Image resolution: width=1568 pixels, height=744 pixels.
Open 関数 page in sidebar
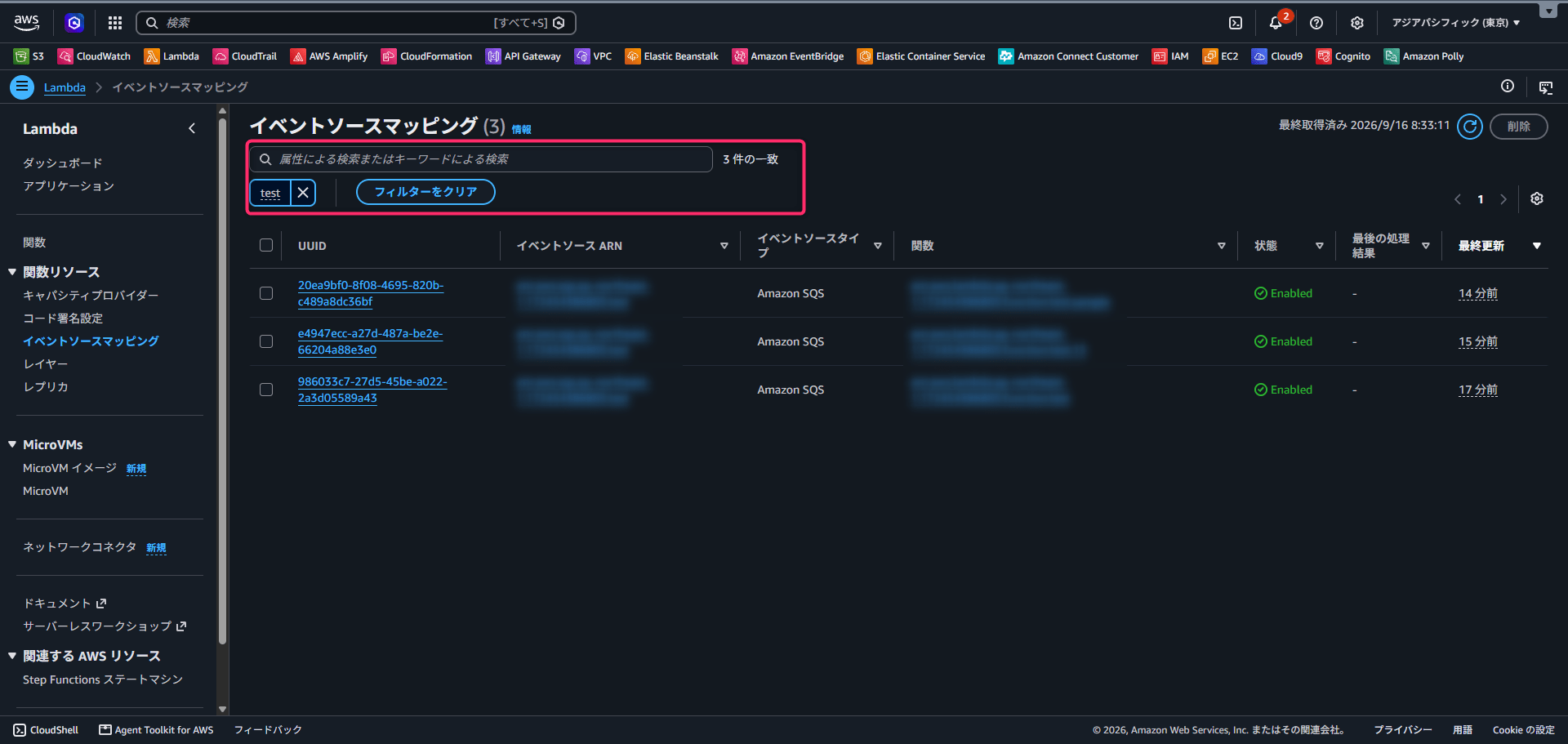tap(34, 243)
